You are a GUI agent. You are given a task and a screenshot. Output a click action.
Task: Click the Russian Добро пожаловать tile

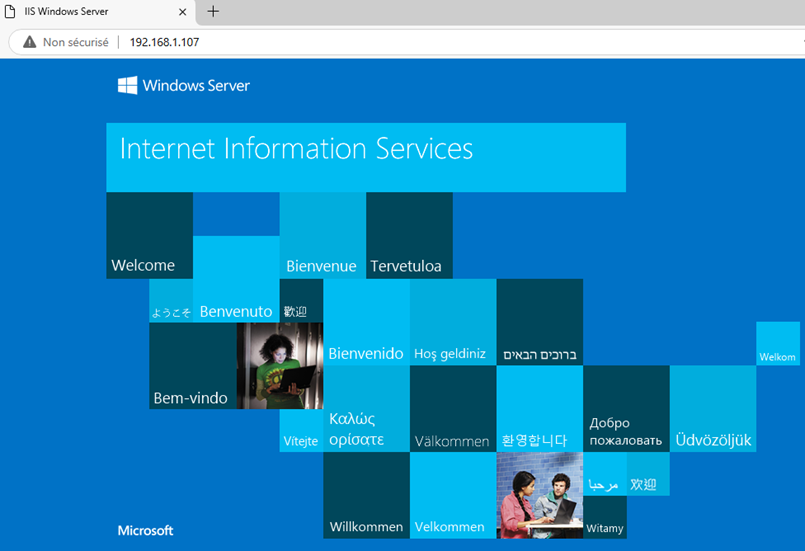coord(626,409)
